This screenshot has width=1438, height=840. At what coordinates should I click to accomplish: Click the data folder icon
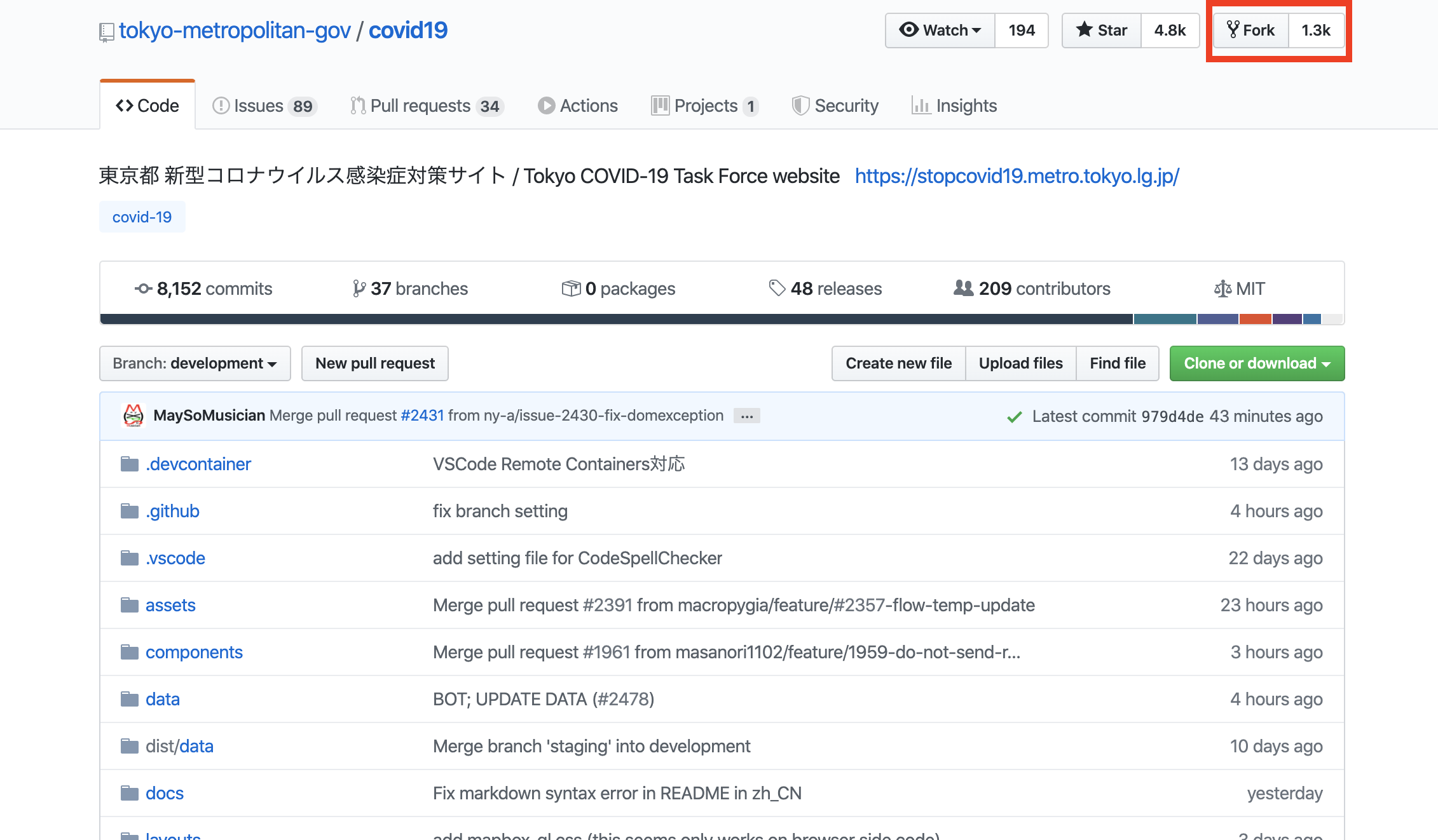tap(130, 699)
